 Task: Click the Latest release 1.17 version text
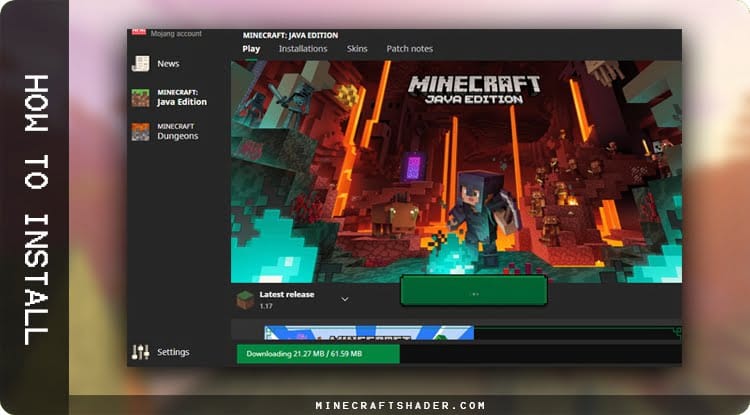coord(287,300)
